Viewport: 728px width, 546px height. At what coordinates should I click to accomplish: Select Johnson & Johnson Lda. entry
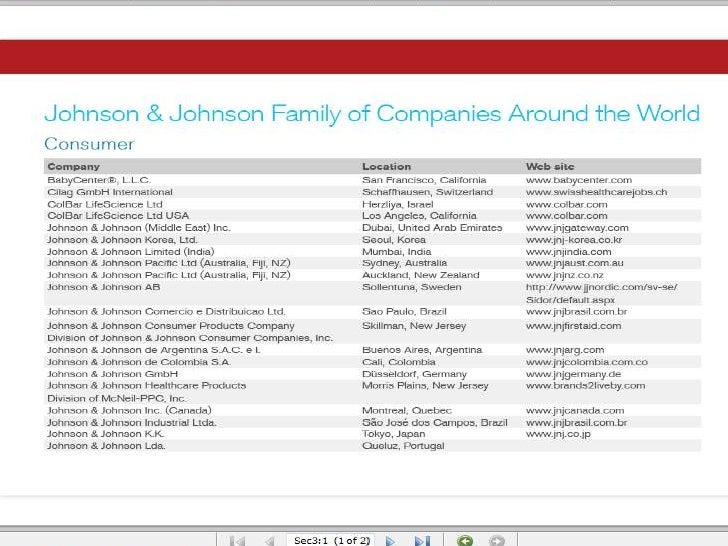[106, 446]
